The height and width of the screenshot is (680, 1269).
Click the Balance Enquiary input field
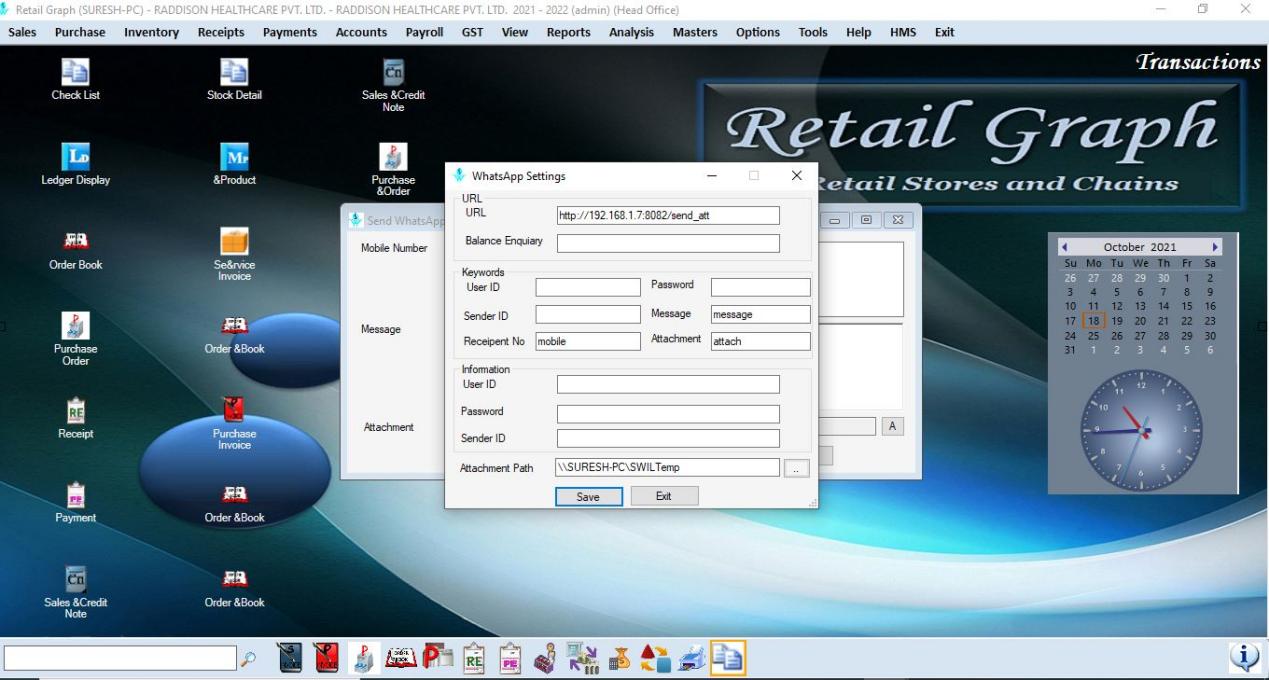[x=668, y=243]
